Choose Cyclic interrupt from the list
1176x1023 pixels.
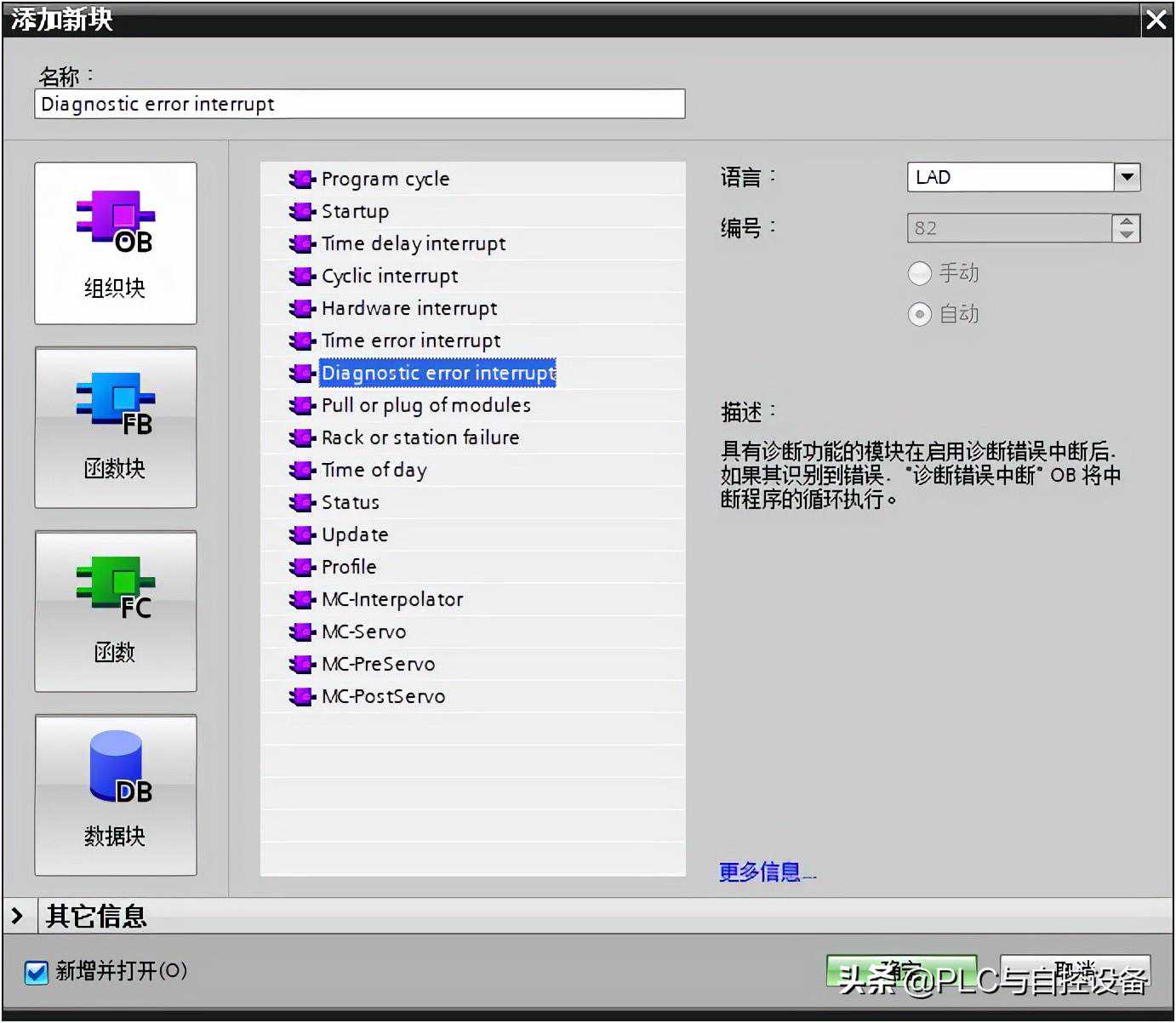[390, 277]
